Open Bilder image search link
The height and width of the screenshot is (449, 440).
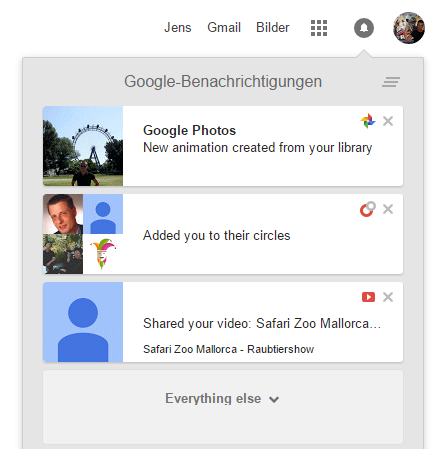coord(273,27)
